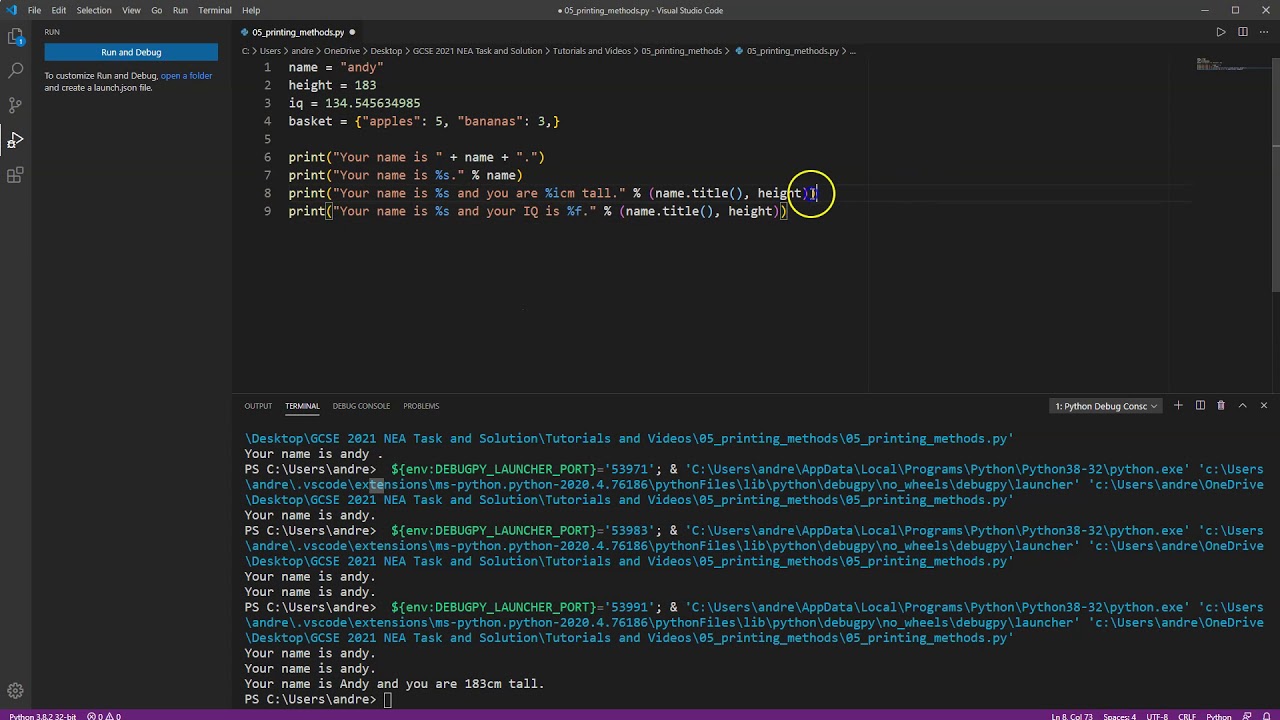Run Python file with play icon

(x=1221, y=32)
